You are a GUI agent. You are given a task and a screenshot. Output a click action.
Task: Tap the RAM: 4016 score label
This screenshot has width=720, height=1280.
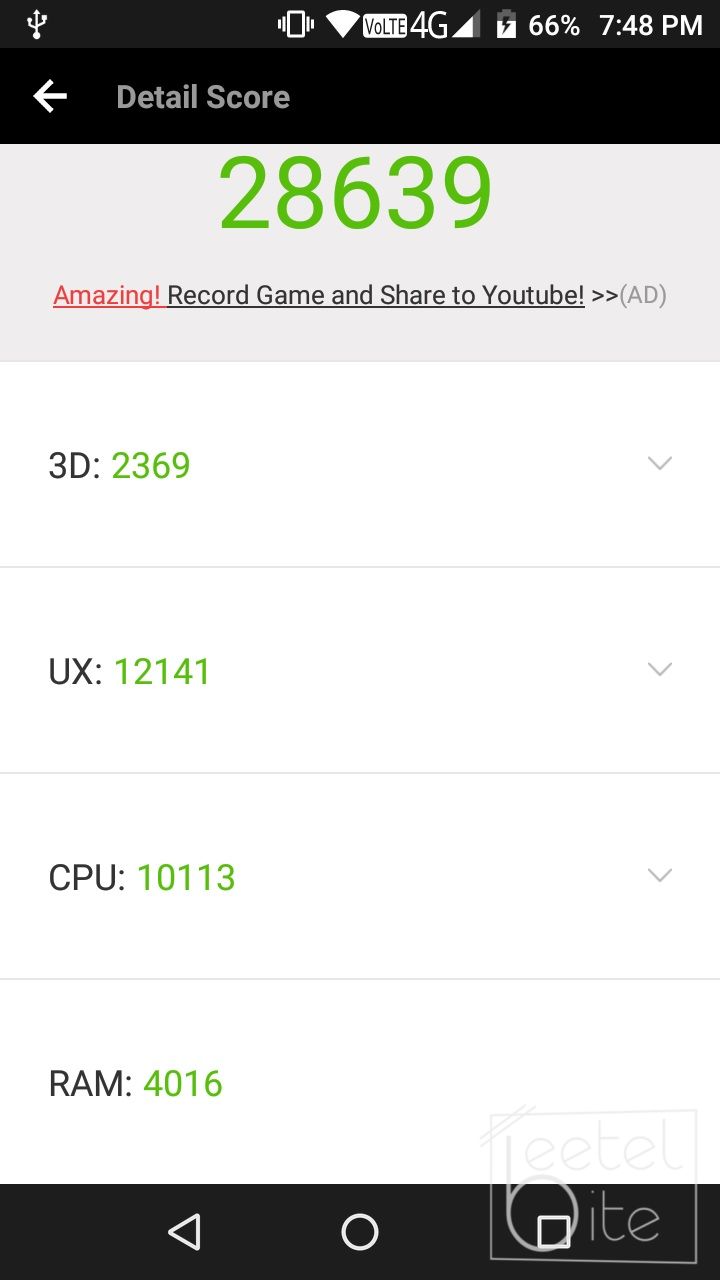coord(136,1083)
